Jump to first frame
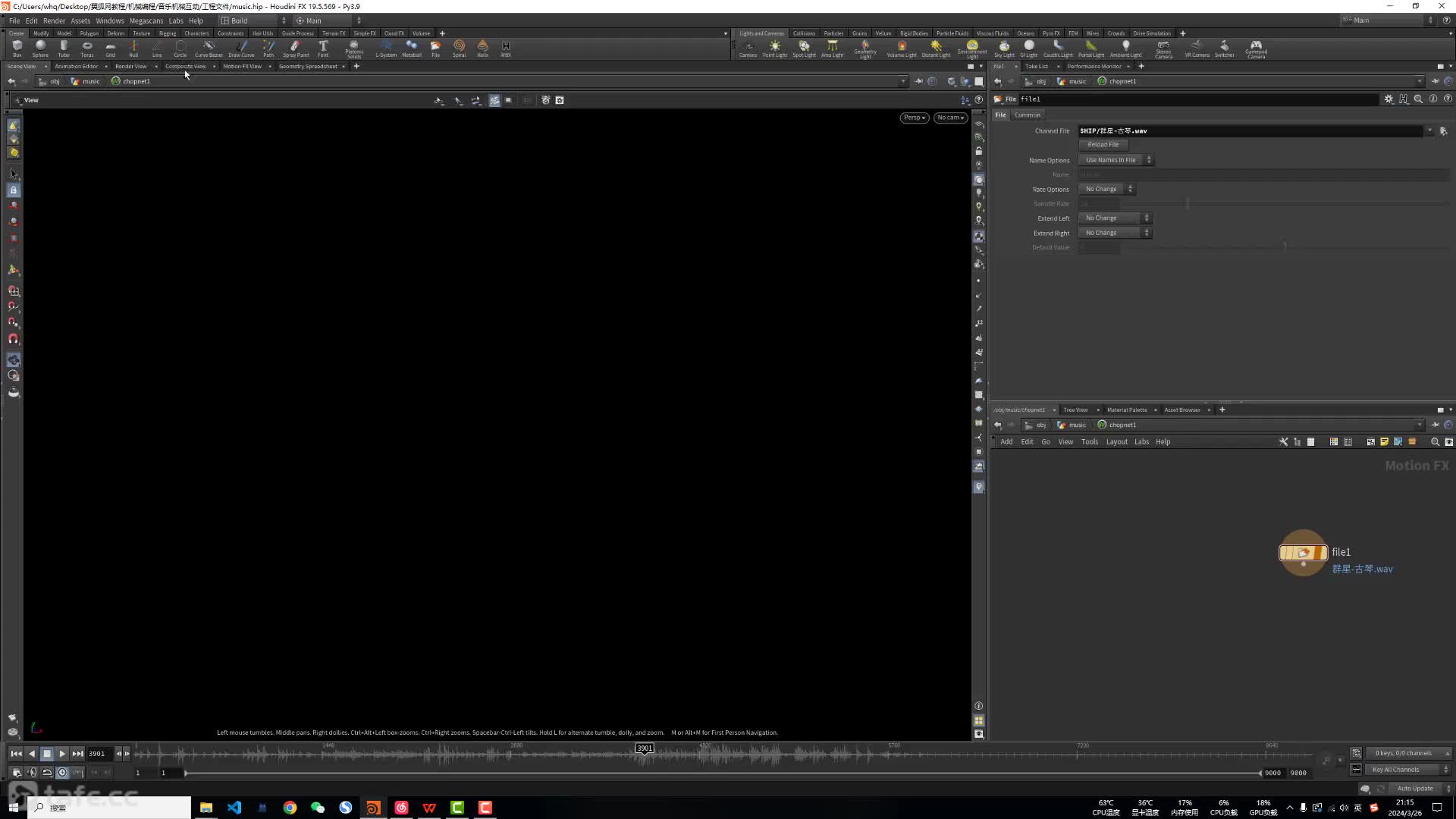The height and width of the screenshot is (819, 1456). click(x=16, y=754)
